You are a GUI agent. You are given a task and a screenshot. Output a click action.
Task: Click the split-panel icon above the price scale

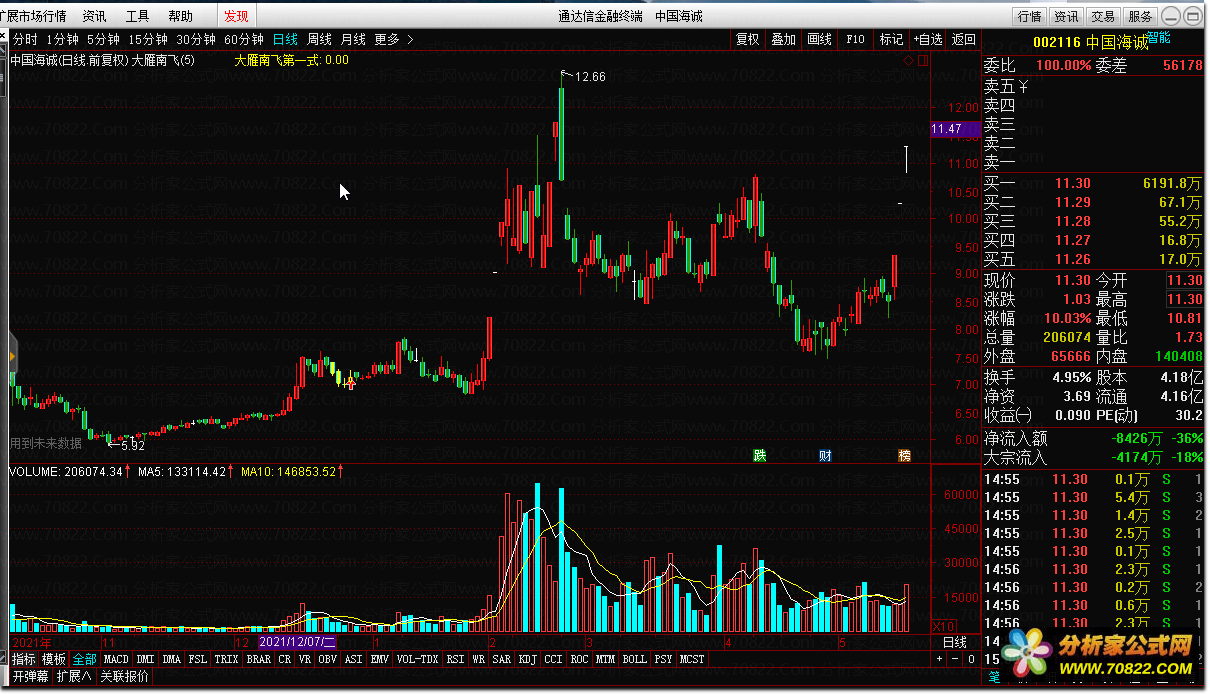point(922,60)
